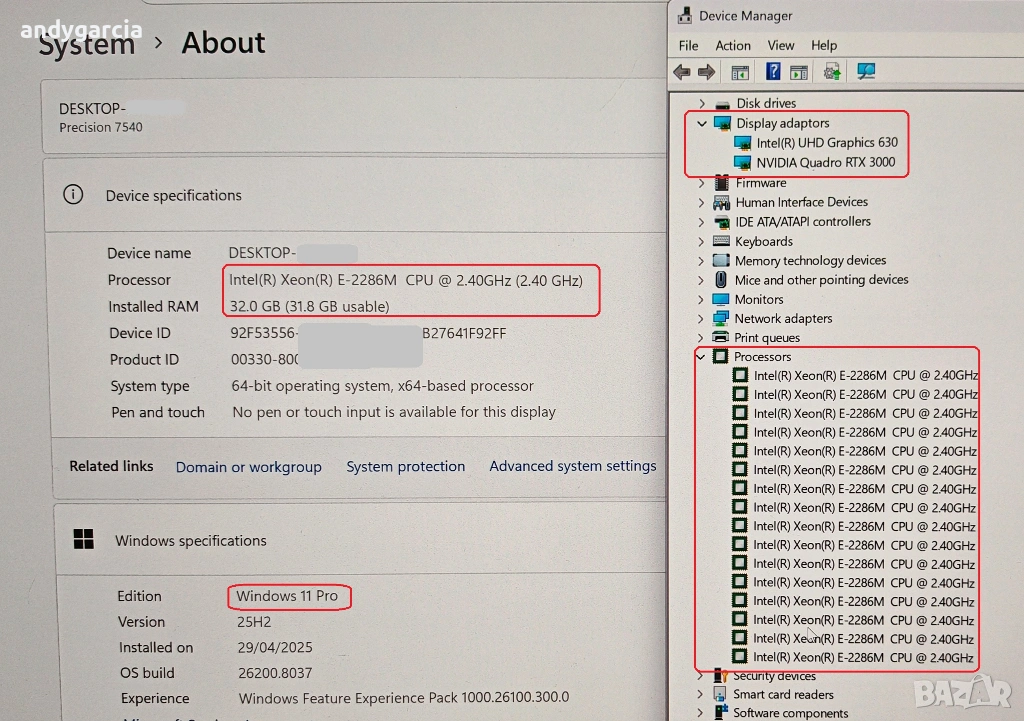The height and width of the screenshot is (721, 1024).
Task: Open the View menu
Action: tap(780, 46)
